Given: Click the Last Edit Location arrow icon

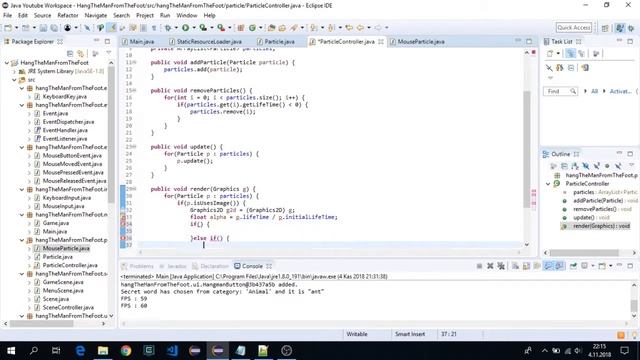Looking at the screenshot, I should click(349, 27).
